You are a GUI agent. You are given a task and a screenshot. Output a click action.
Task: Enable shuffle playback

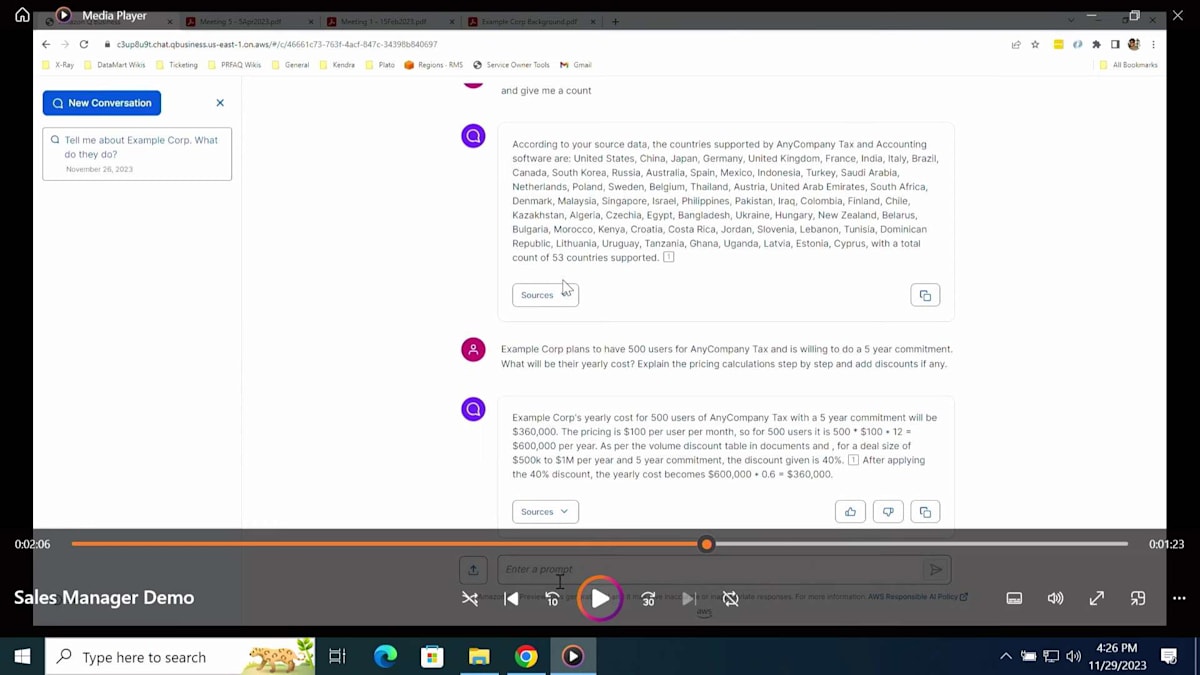pyautogui.click(x=469, y=598)
